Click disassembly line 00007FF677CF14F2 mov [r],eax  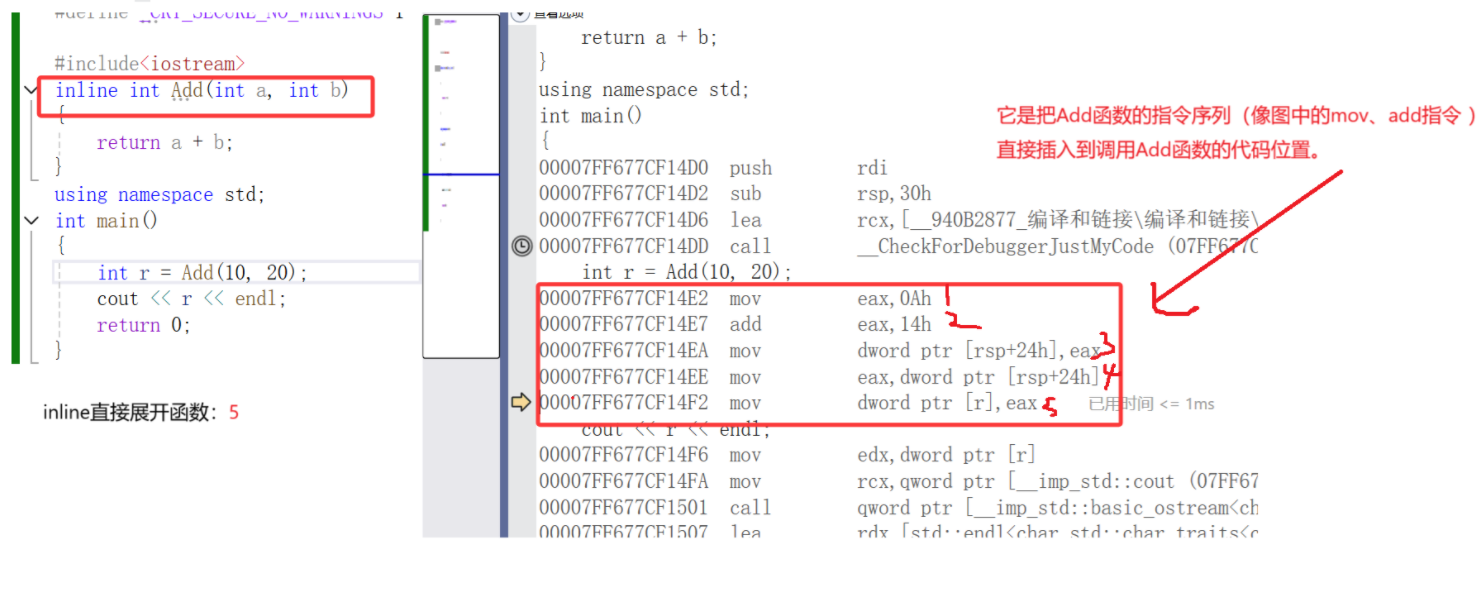pyautogui.click(x=788, y=403)
